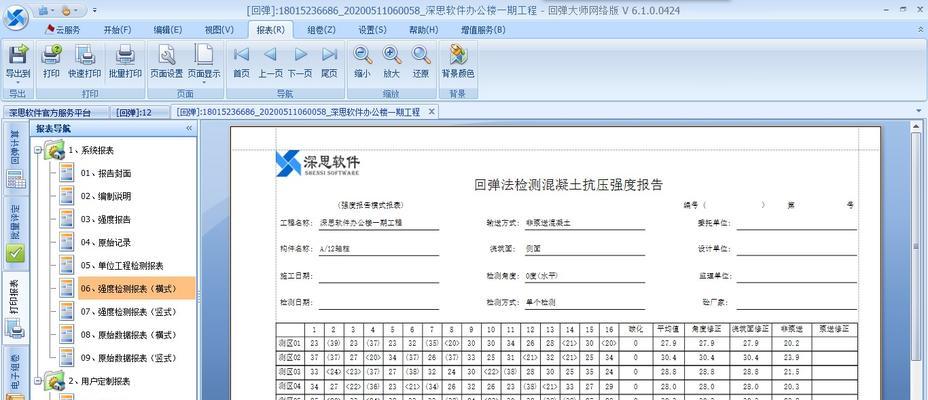Select 01、报告封面 report
Screen dimensions: 928x400
(x=106, y=173)
